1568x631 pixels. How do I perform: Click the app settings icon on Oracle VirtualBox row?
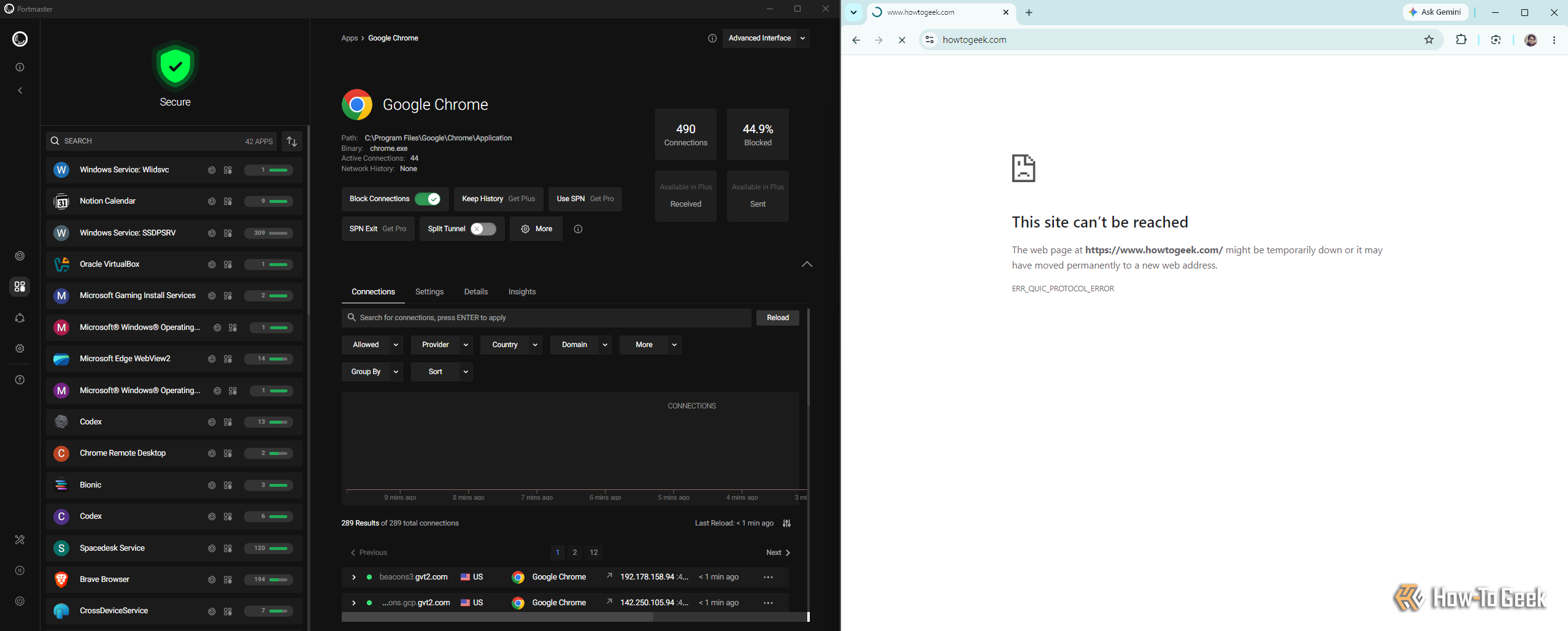coord(228,264)
